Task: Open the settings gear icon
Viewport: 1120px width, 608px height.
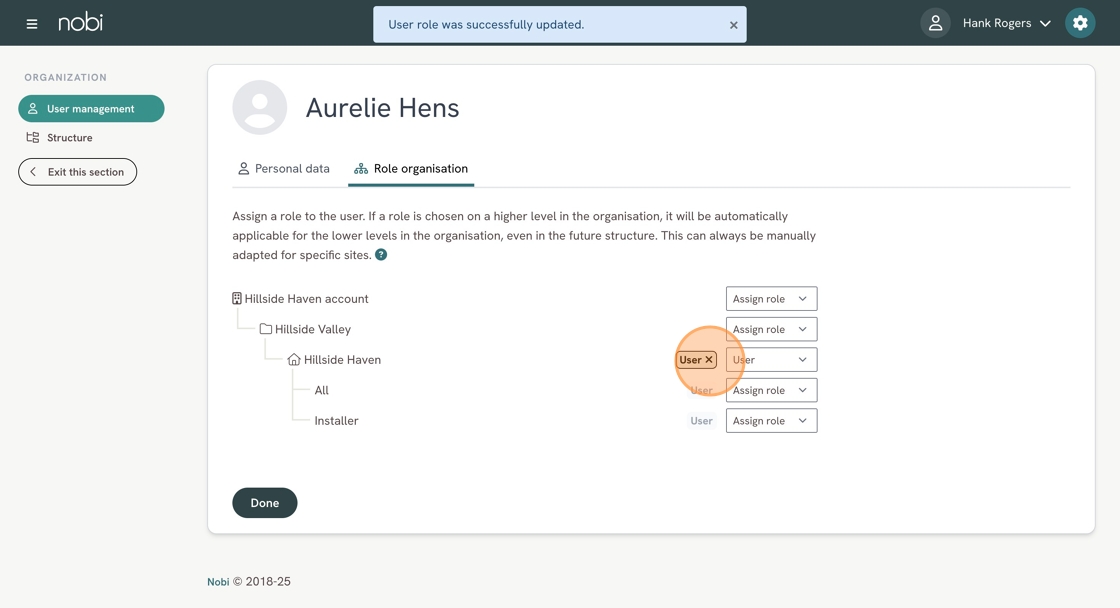Action: pyautogui.click(x=1080, y=23)
